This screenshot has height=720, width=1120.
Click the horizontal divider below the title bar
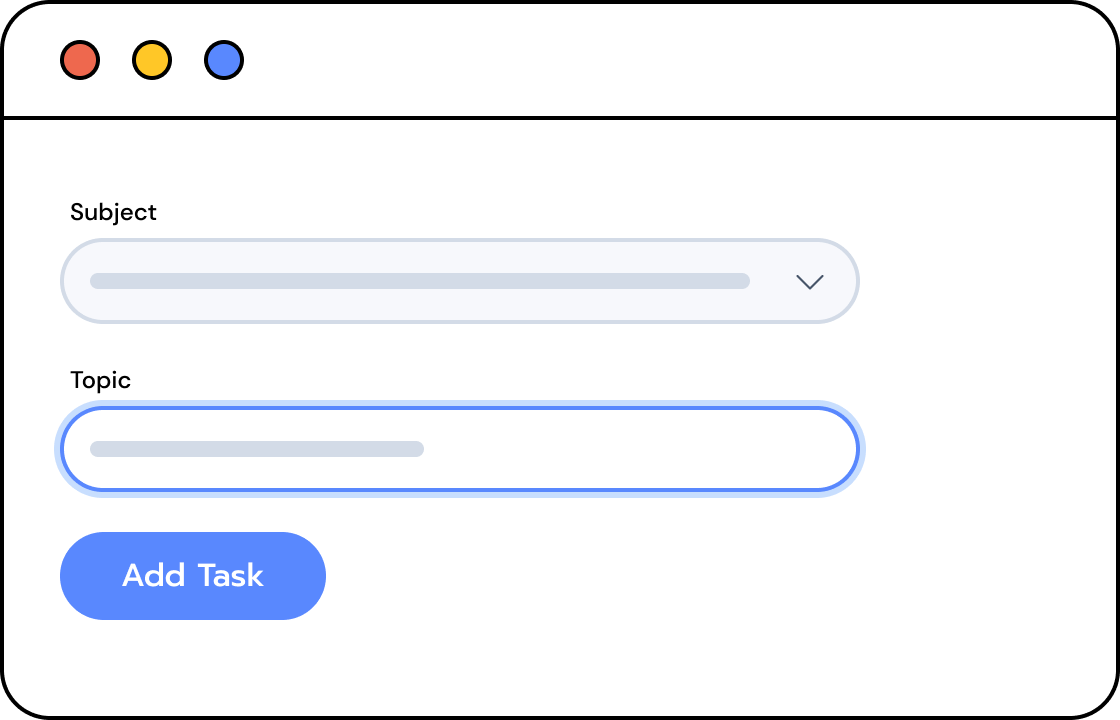click(x=560, y=117)
